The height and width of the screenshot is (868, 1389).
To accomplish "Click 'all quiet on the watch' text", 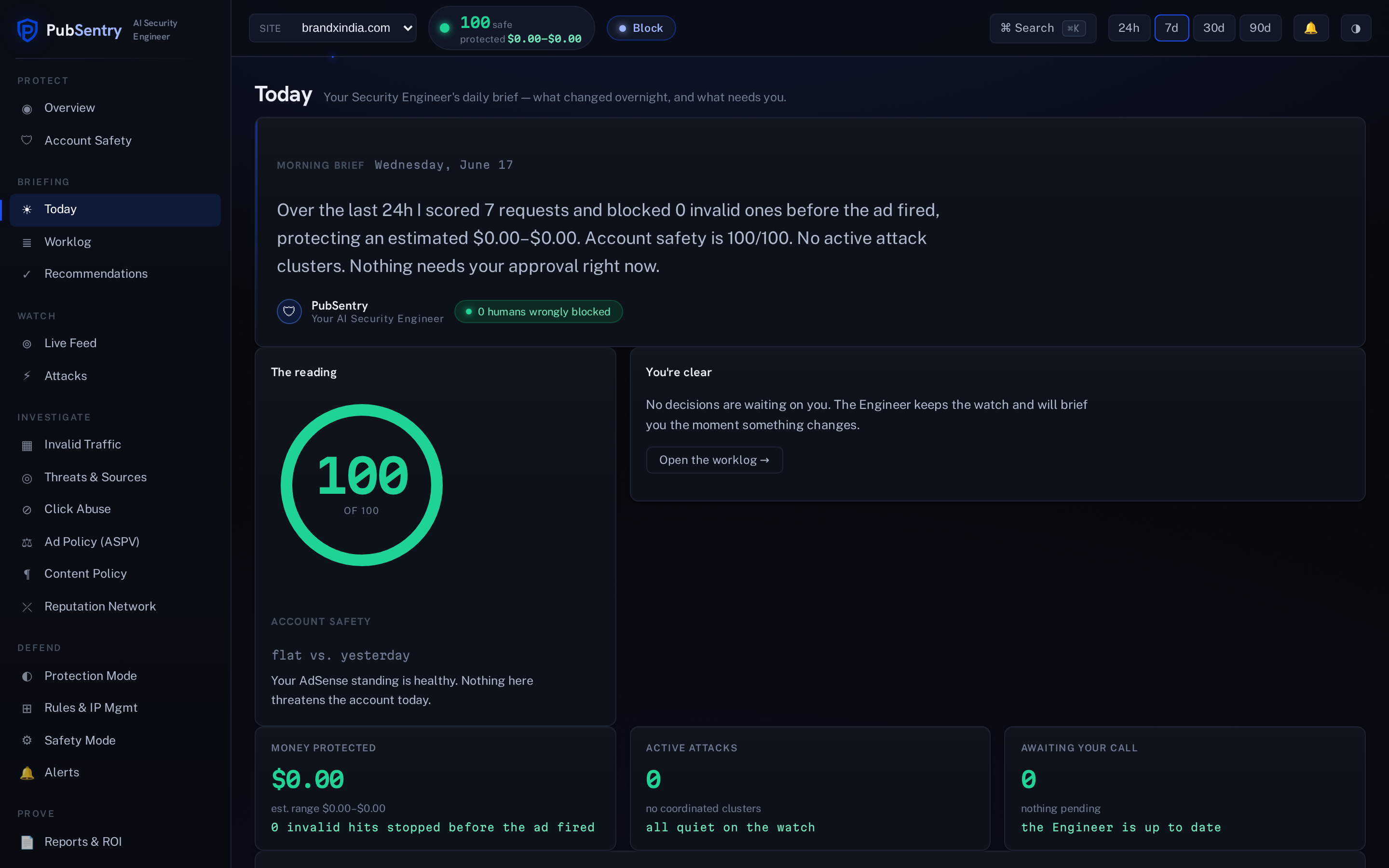I will pyautogui.click(x=730, y=827).
